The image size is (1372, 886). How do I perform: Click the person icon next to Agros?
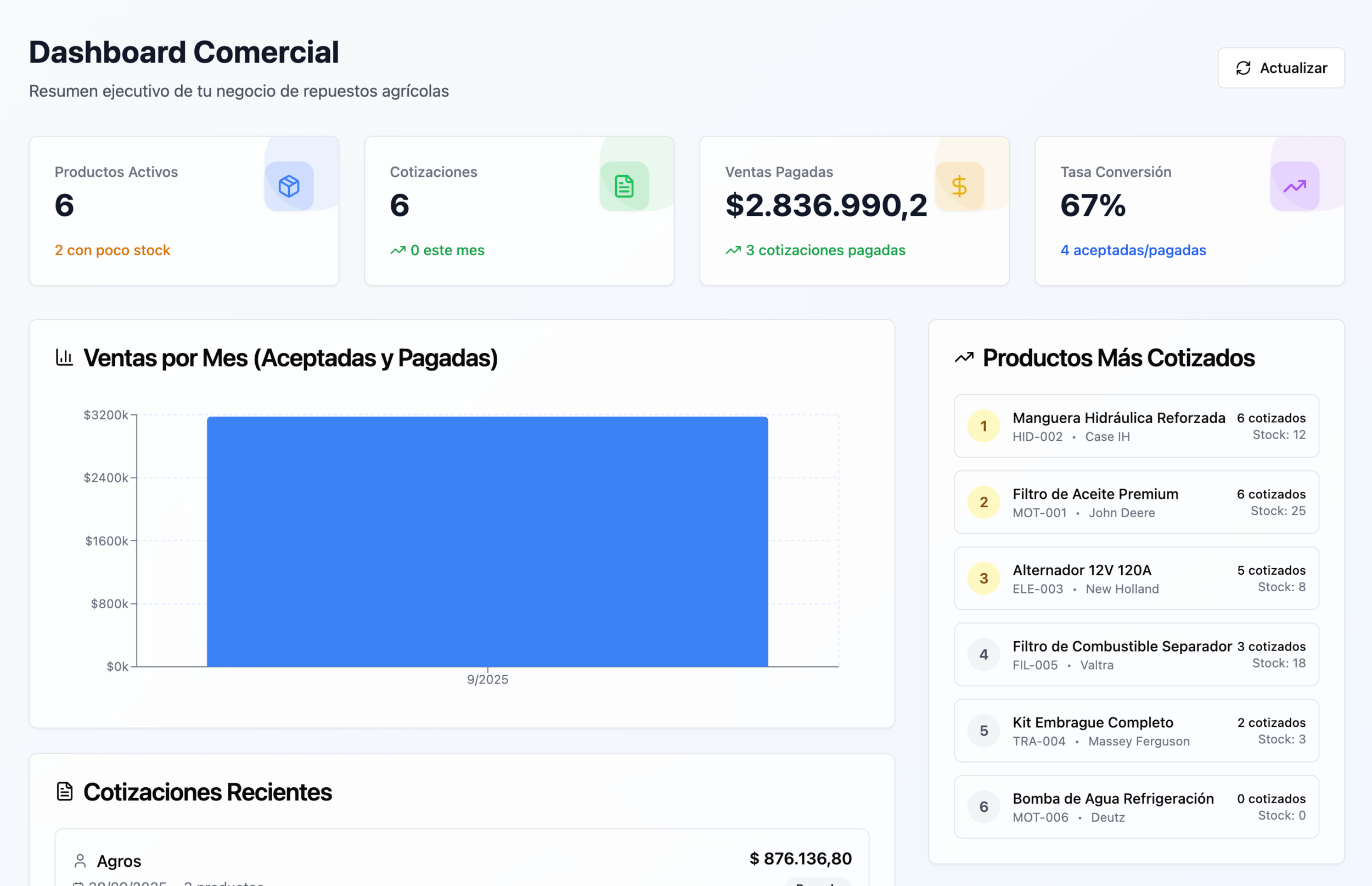[80, 861]
